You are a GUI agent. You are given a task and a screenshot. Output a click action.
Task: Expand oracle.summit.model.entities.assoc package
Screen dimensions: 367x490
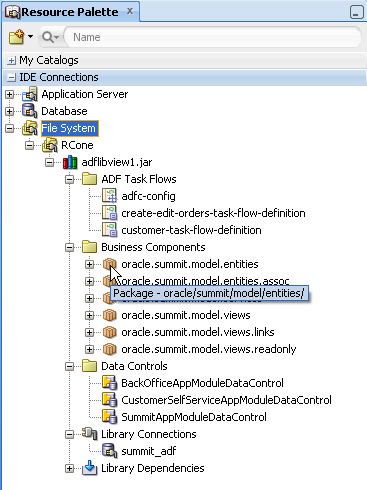pos(89,281)
